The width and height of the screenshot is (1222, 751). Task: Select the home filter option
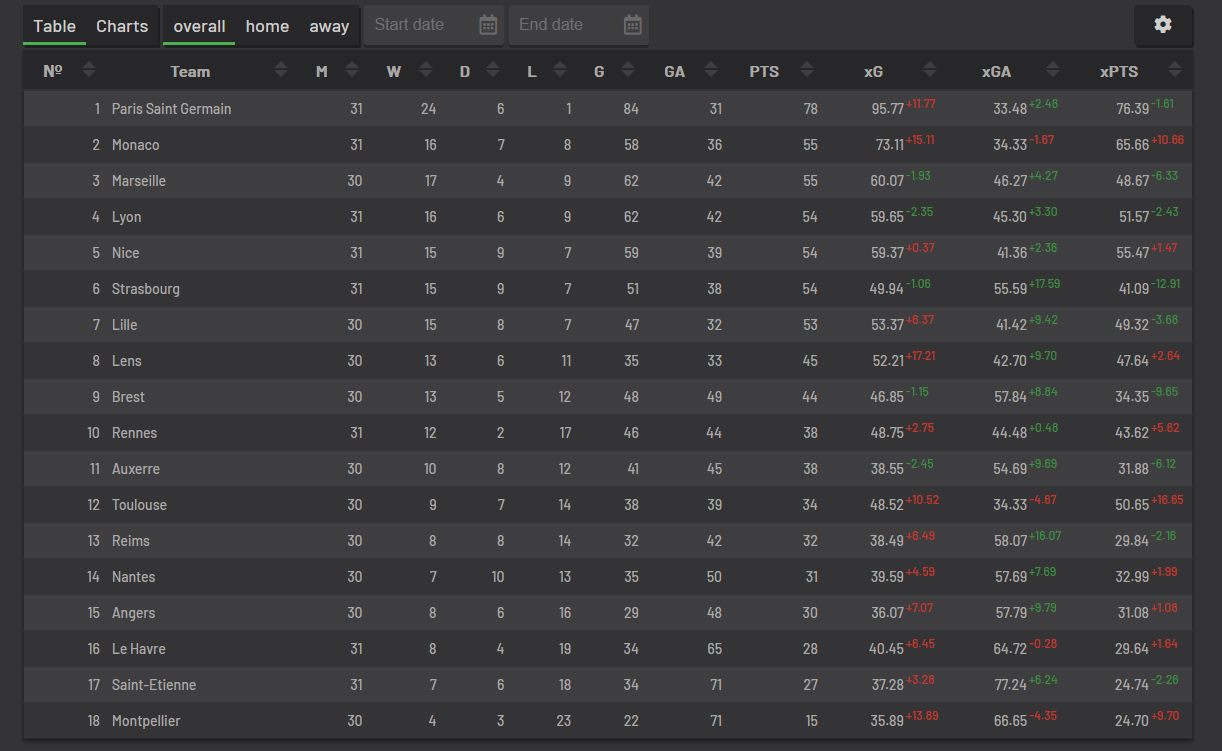pyautogui.click(x=267, y=26)
